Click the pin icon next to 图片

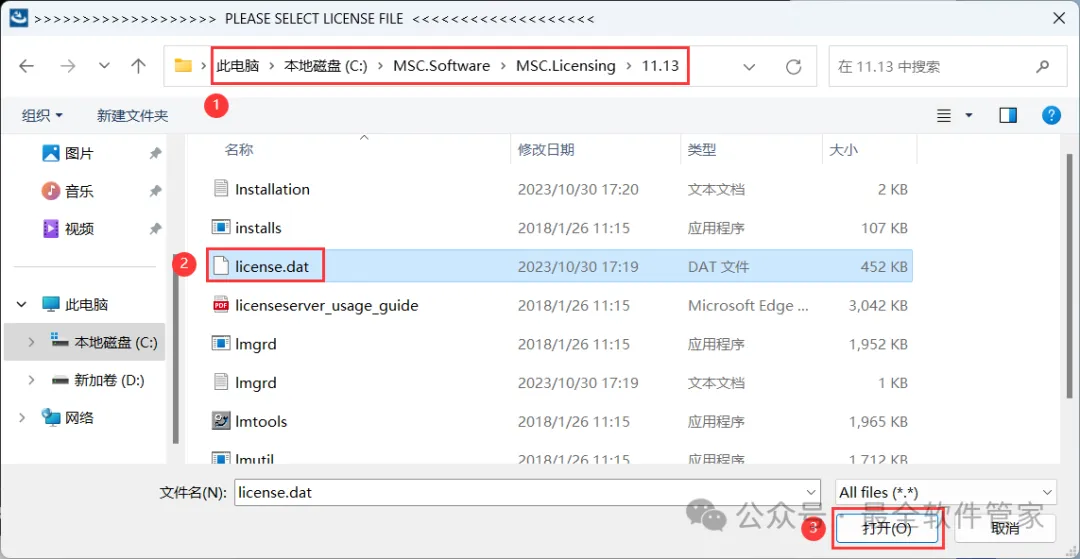pyautogui.click(x=156, y=153)
